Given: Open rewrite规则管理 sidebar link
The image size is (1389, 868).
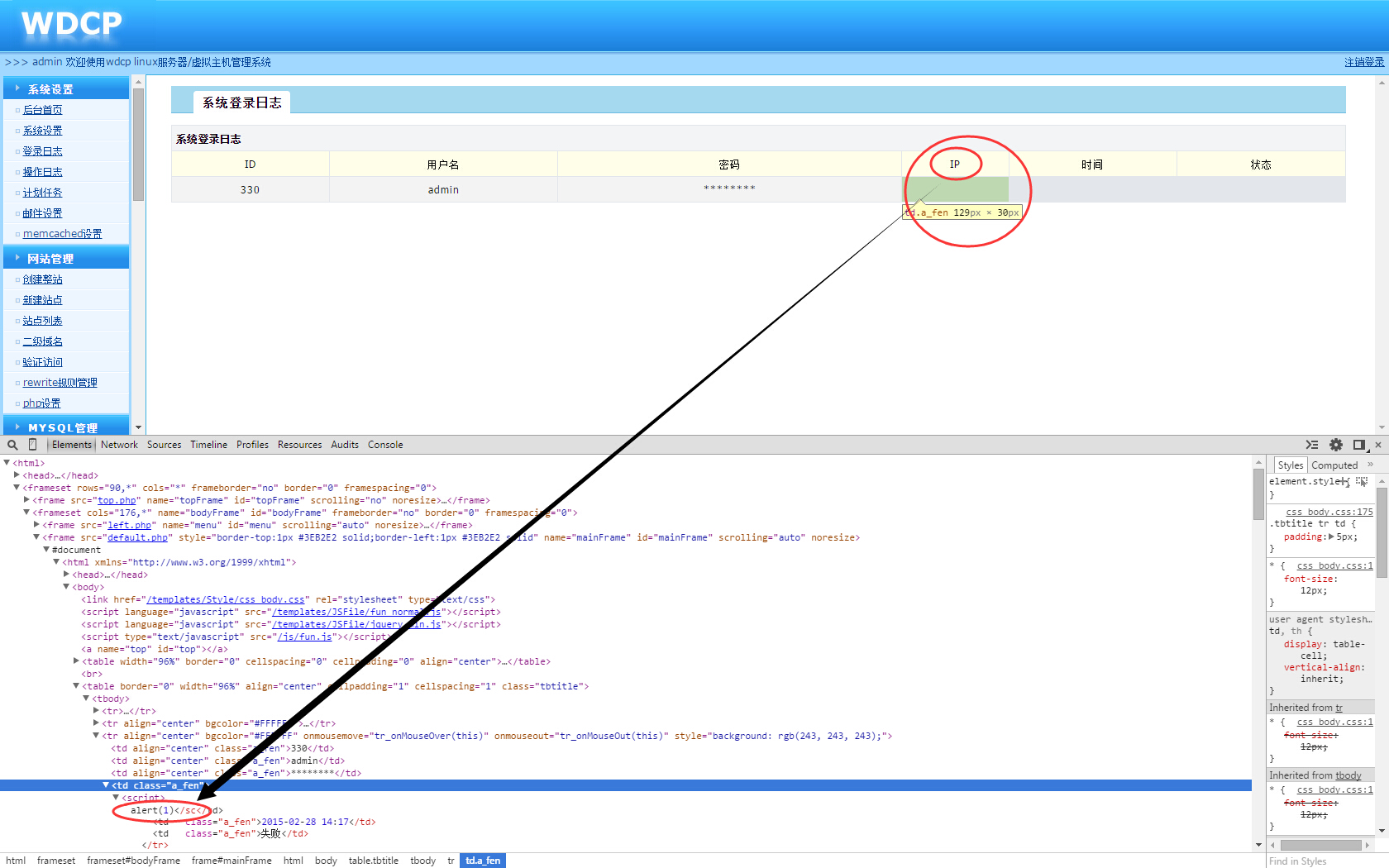Looking at the screenshot, I should [x=60, y=383].
